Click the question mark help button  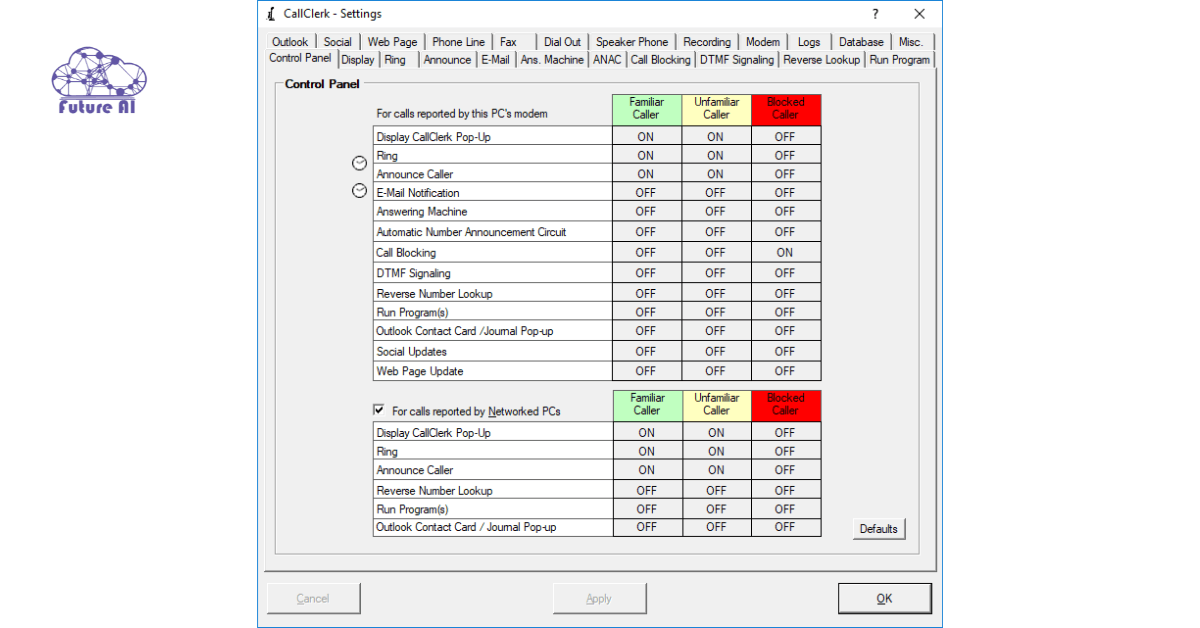pyautogui.click(x=875, y=14)
